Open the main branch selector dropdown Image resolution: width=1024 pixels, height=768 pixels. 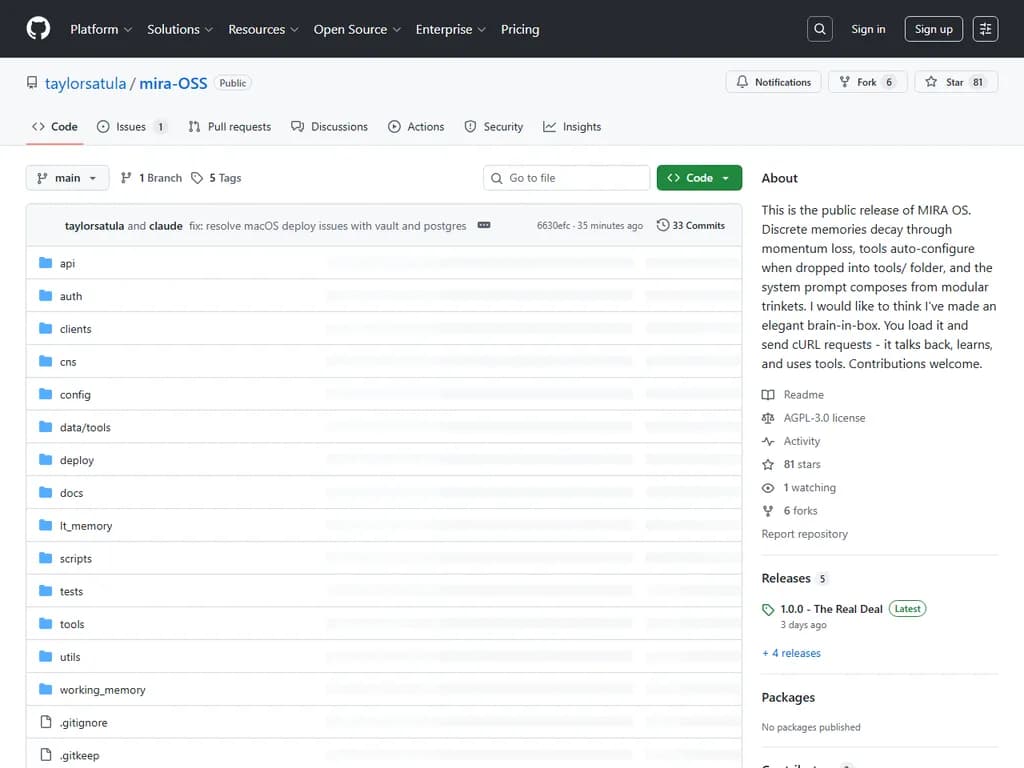pyautogui.click(x=67, y=178)
